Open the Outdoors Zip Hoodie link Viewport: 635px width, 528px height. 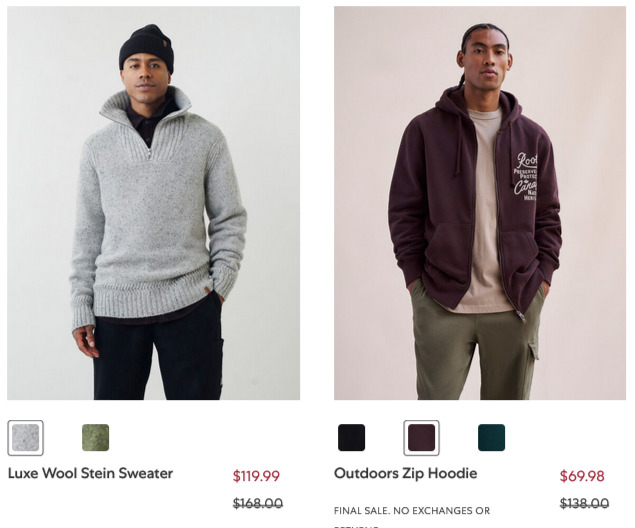(x=406, y=473)
